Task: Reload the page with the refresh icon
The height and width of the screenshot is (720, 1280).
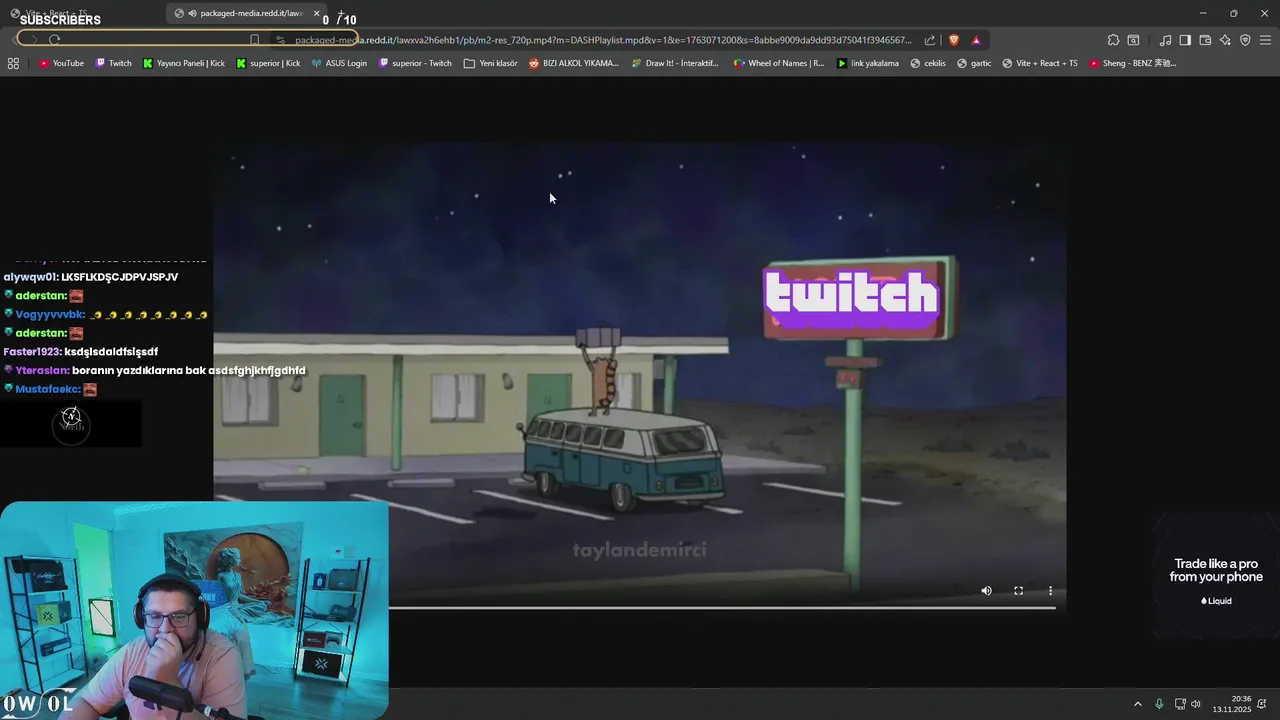Action: (54, 40)
